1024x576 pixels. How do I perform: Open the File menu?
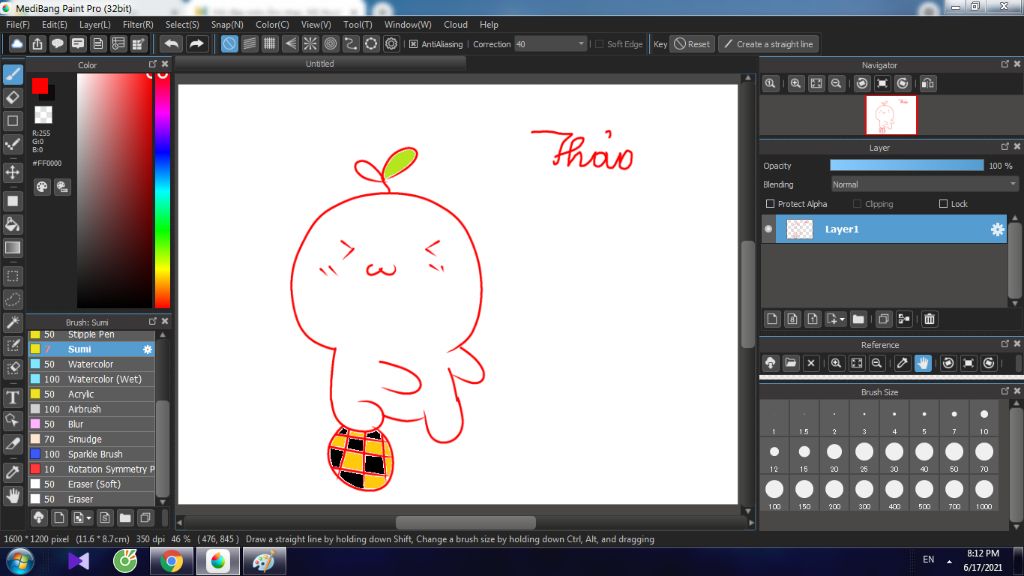tap(18, 25)
